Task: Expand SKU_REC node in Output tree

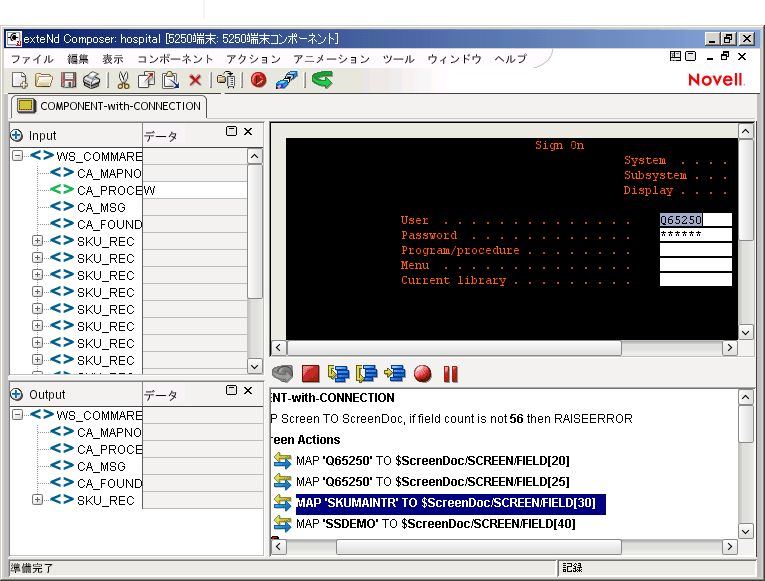Action: [37, 500]
